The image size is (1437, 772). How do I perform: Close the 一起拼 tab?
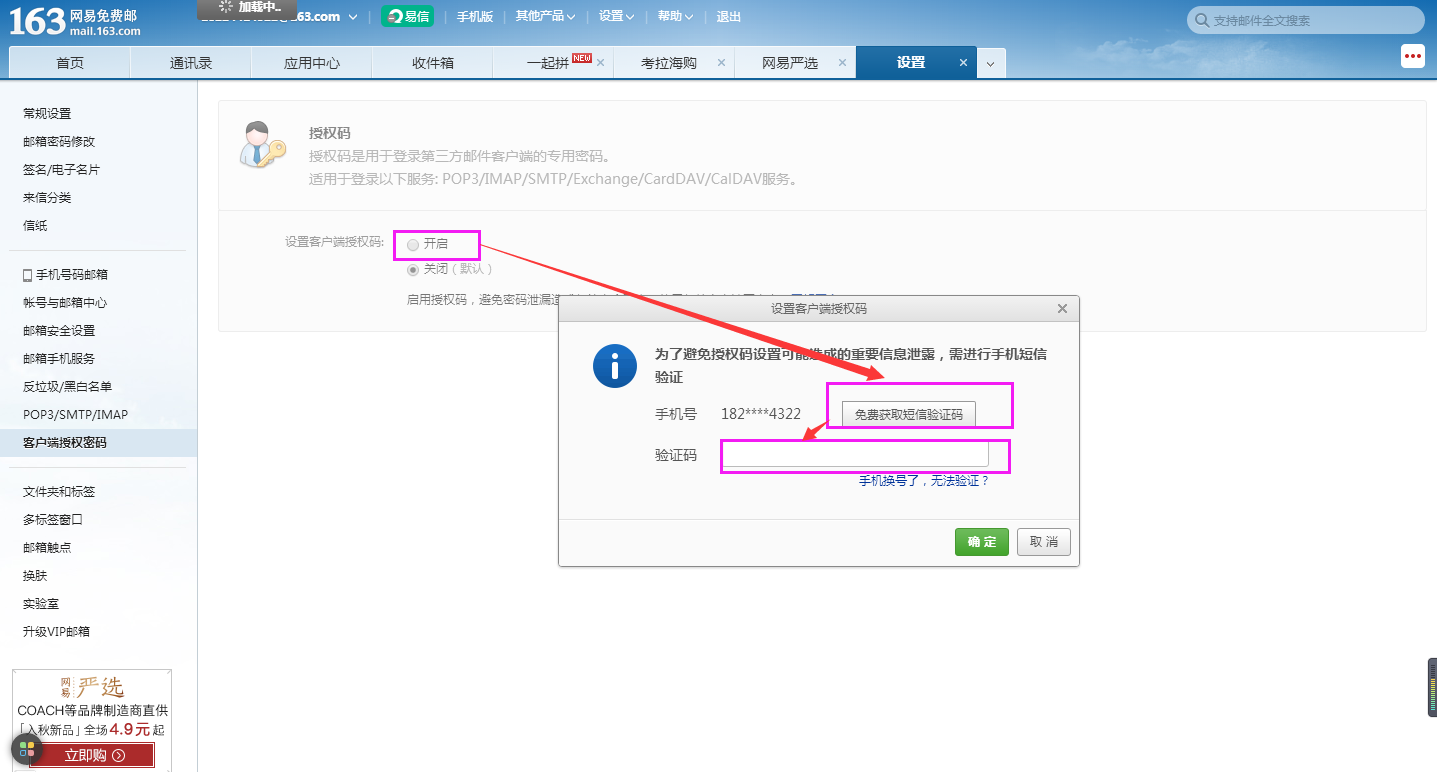click(600, 63)
